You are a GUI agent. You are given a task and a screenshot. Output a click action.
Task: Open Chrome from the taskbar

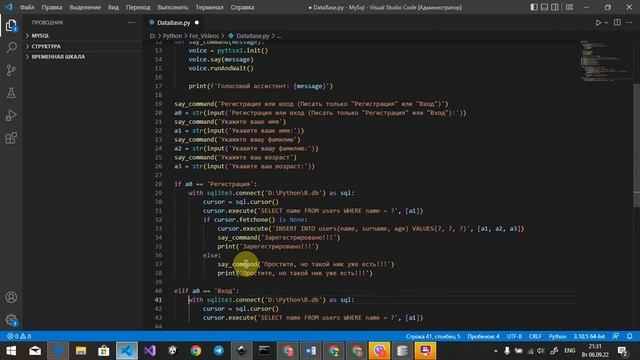point(196,351)
